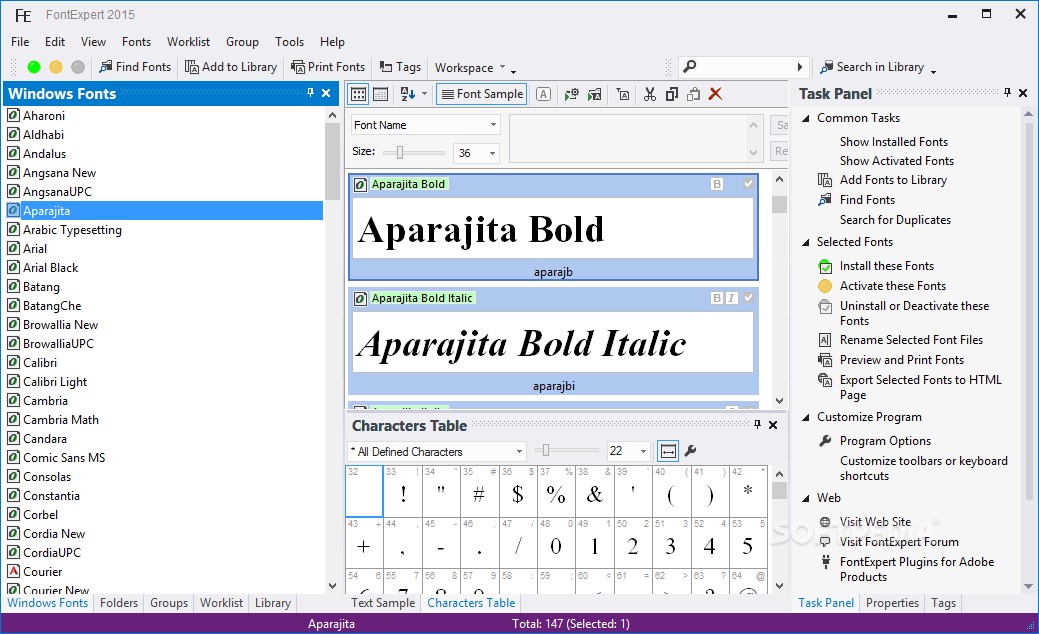1039x634 pixels.
Task: Click the Visit Web Site link
Action: coord(875,521)
